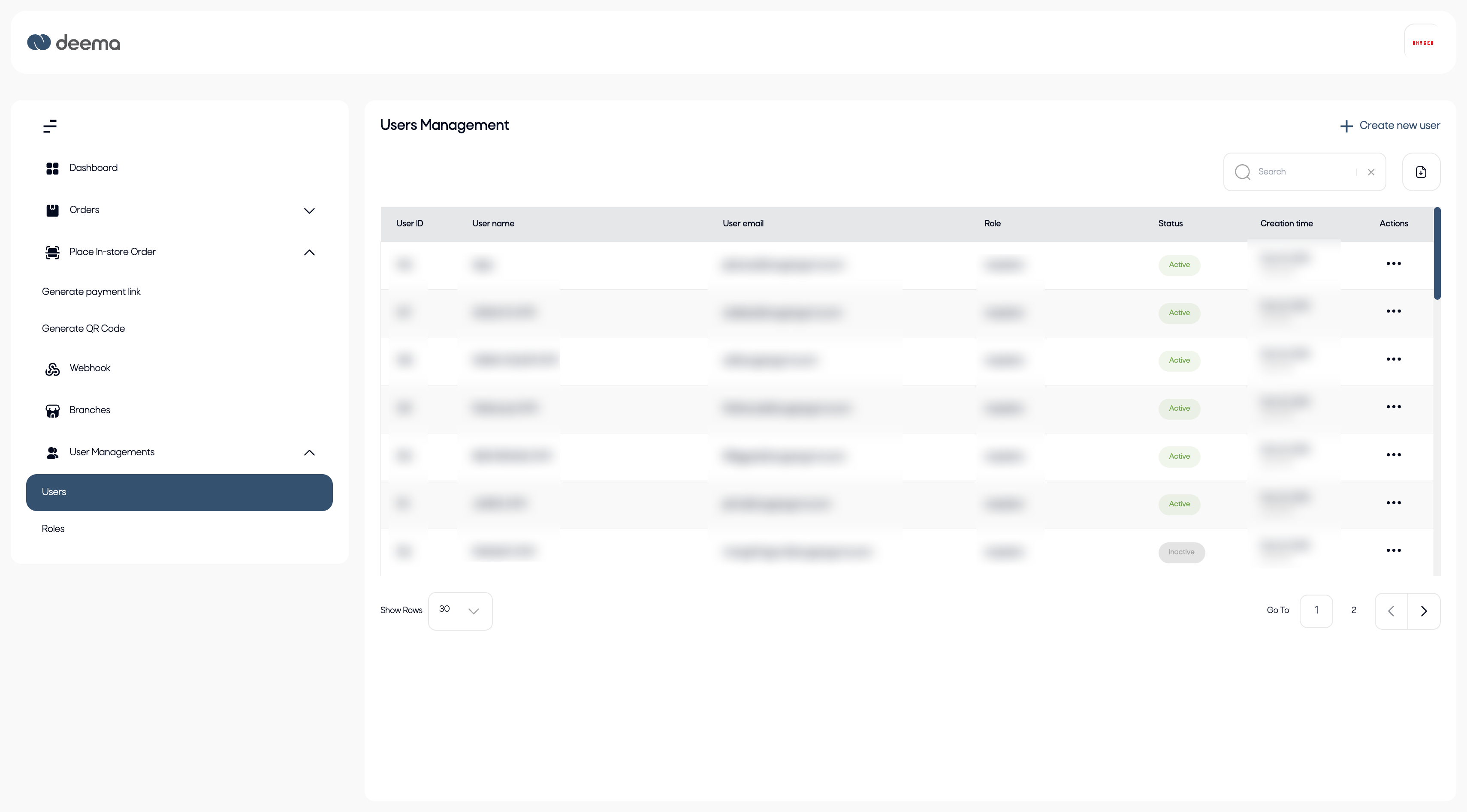Collapse the Place In-store Order section
The width and height of the screenshot is (1467, 812).
coord(309,253)
